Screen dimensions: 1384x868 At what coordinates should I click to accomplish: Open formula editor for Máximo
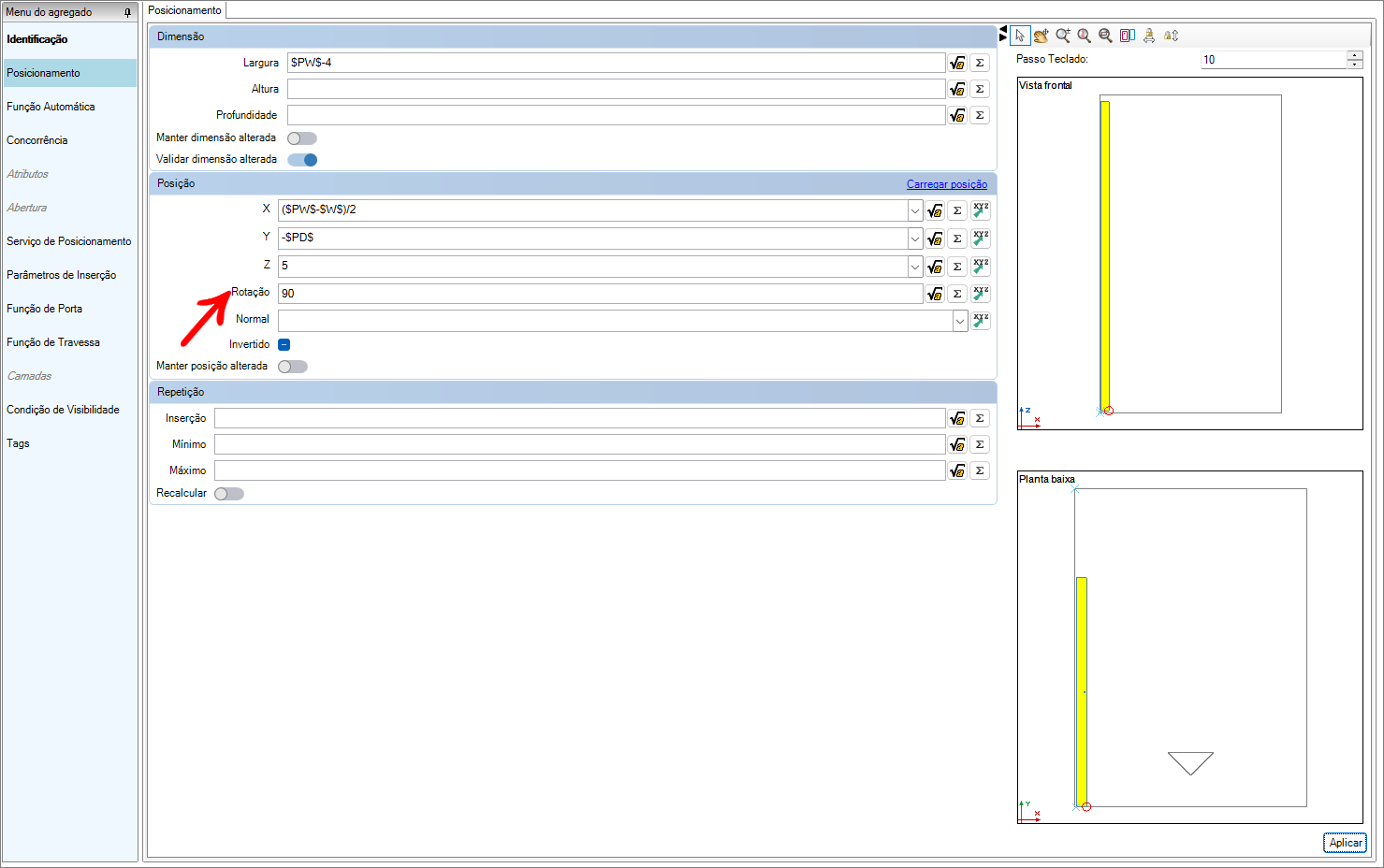[957, 470]
